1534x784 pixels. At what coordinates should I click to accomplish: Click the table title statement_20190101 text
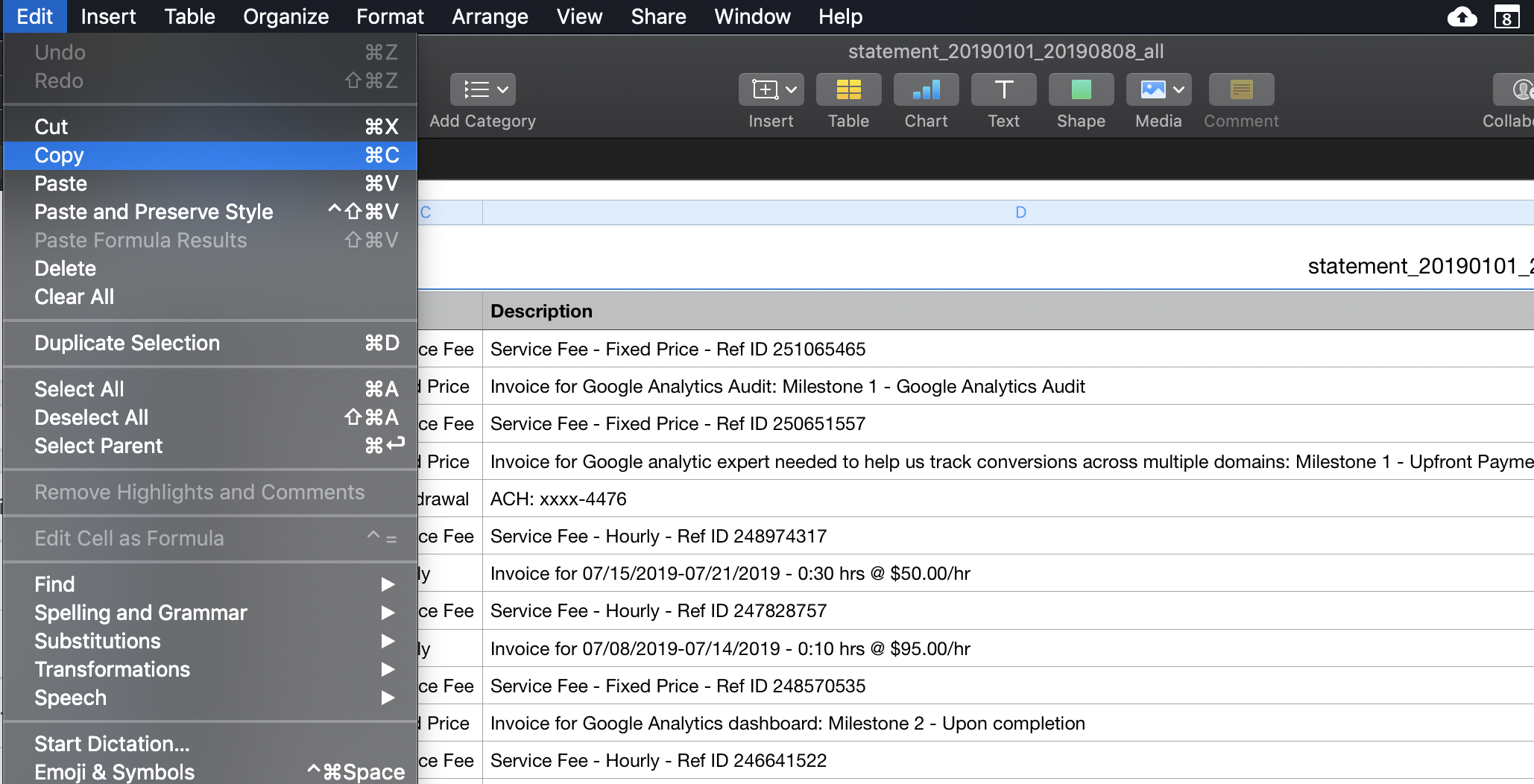(x=1420, y=266)
